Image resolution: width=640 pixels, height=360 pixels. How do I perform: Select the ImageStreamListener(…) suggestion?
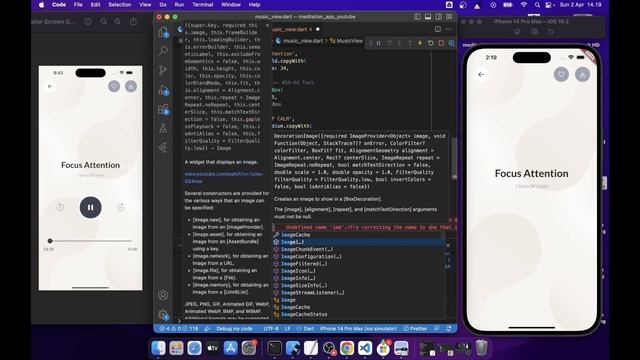tap(358, 293)
